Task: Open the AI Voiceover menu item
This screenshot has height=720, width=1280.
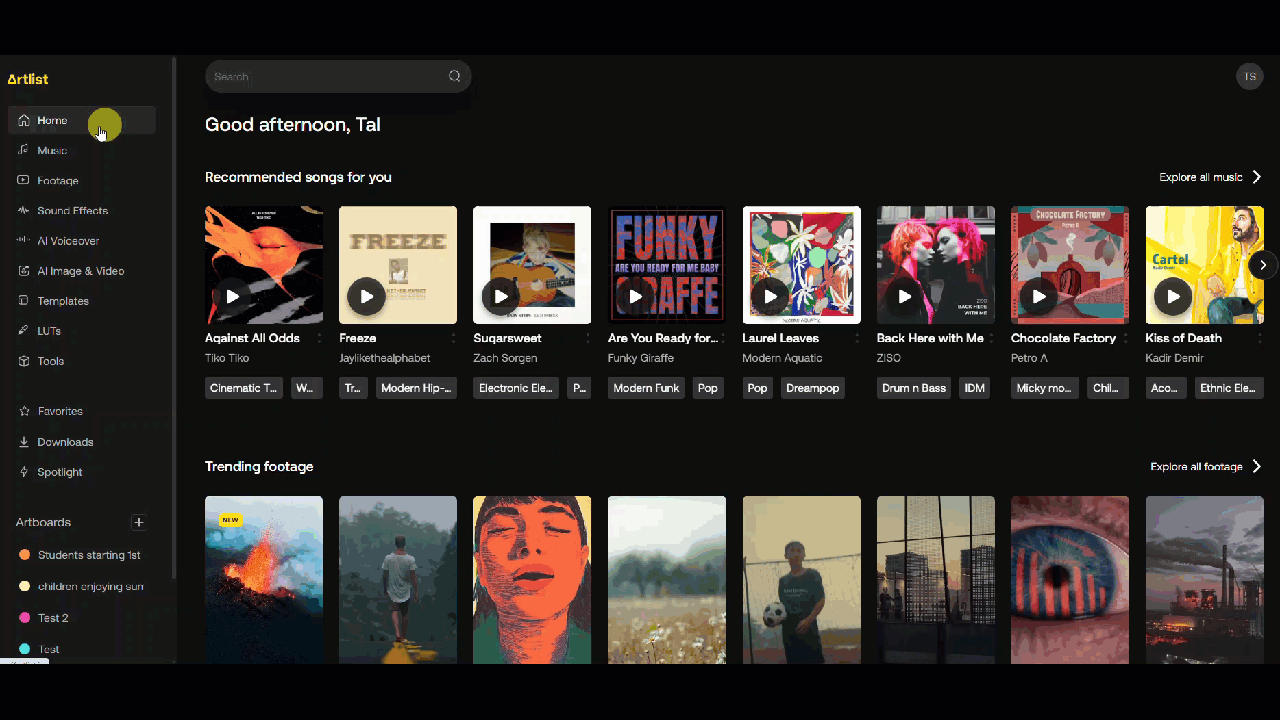Action: coord(68,241)
